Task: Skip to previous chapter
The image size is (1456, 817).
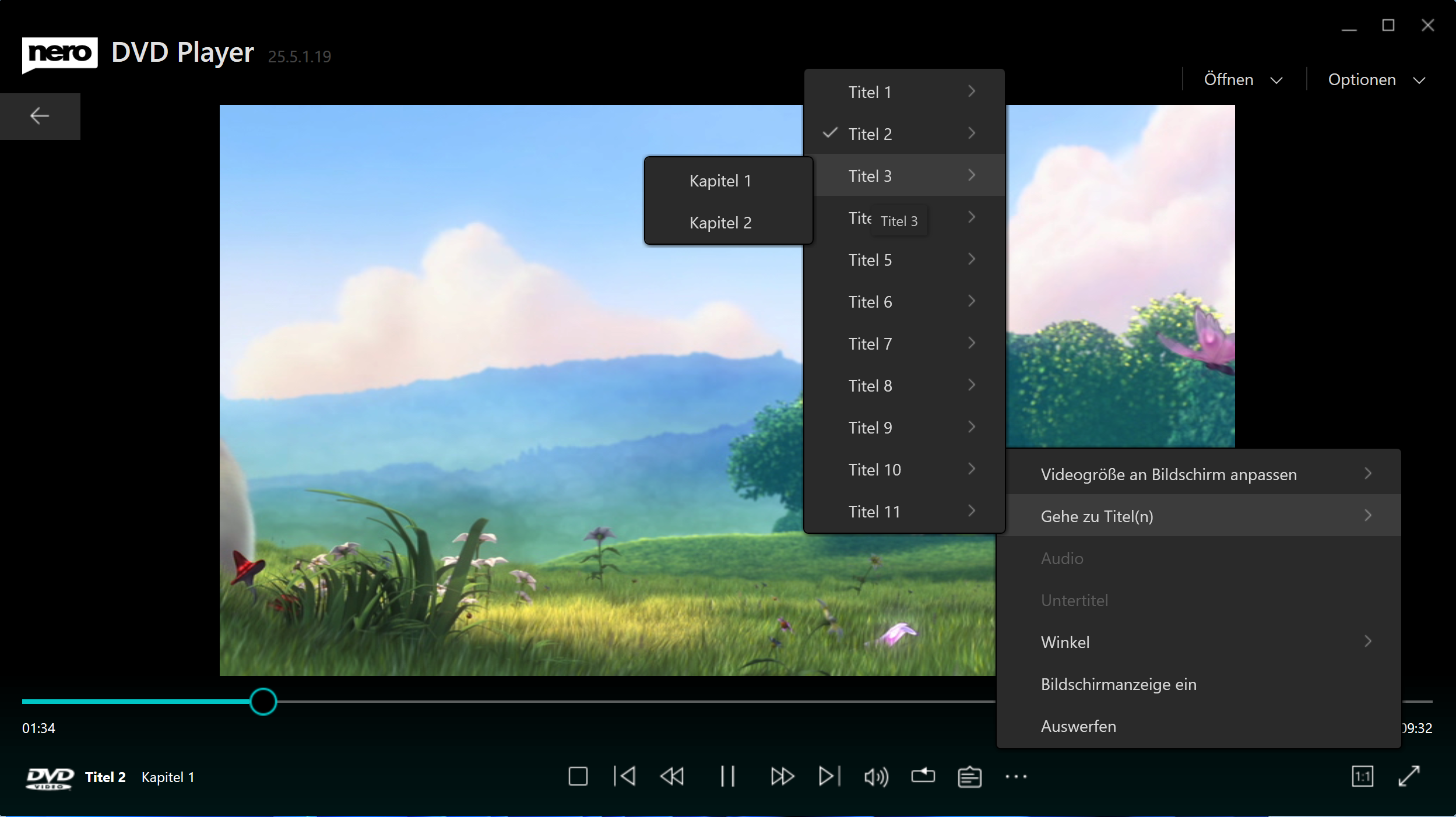Action: coord(625,776)
